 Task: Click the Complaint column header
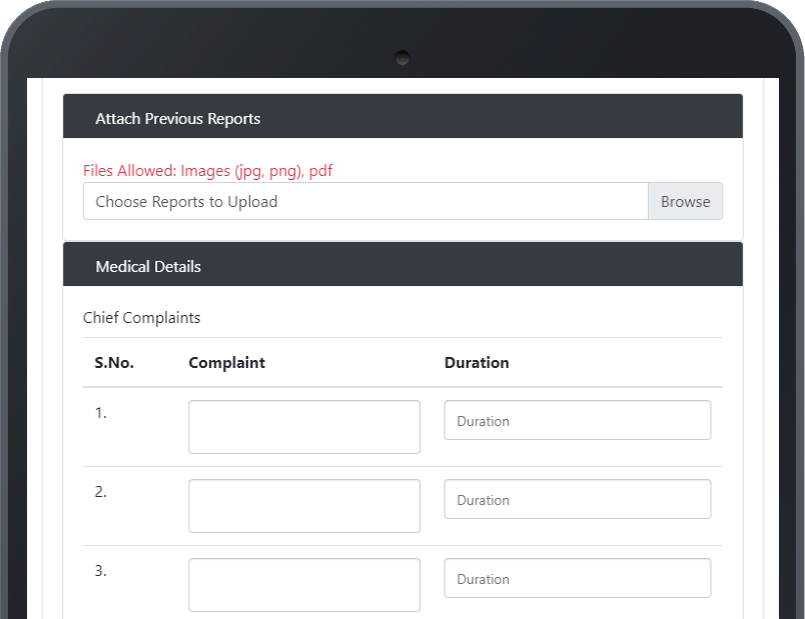[227, 363]
